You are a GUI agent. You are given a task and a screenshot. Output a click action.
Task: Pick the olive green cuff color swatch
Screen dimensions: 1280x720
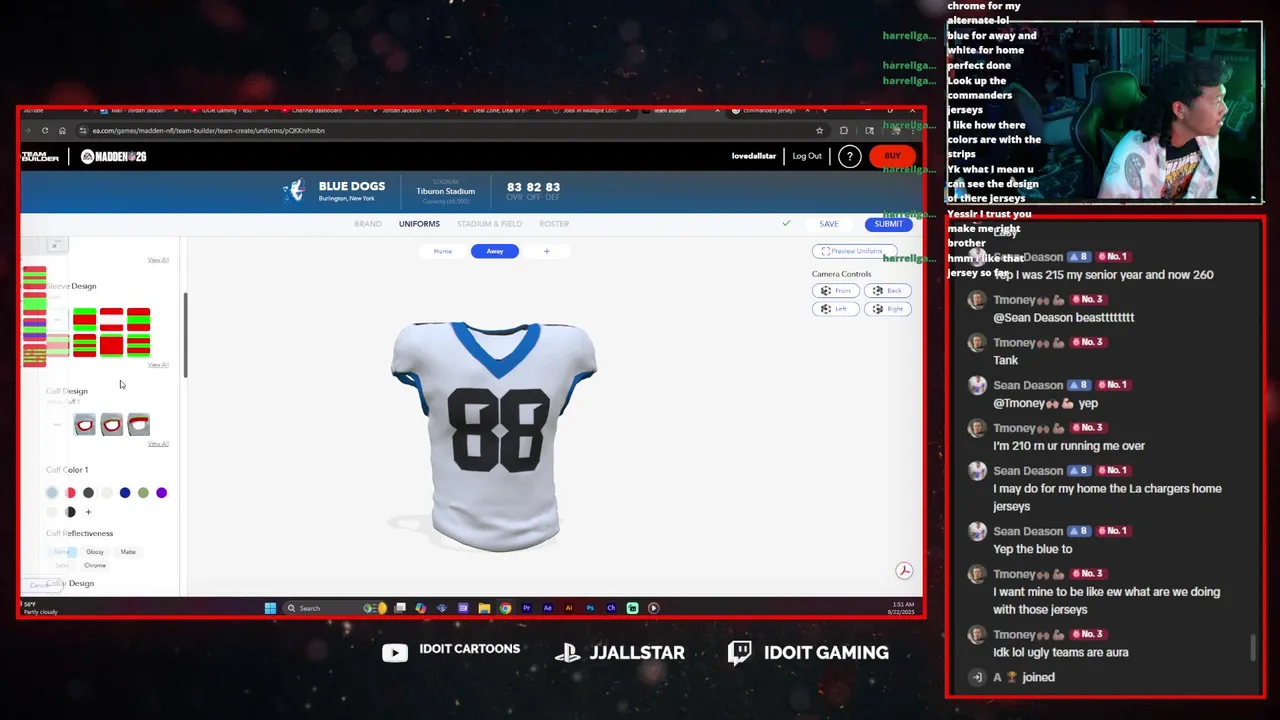[x=143, y=493]
